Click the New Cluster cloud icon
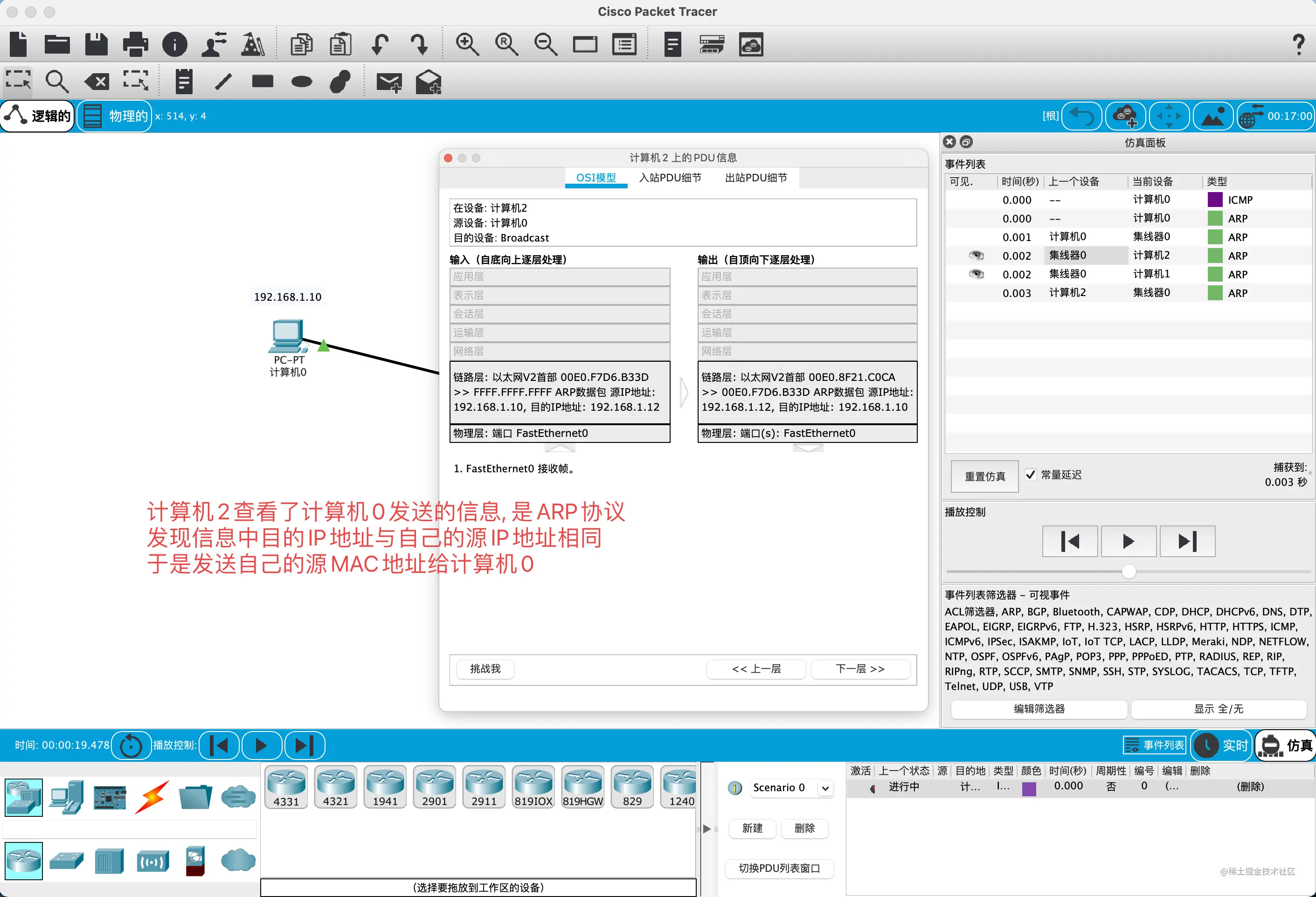 pos(1125,116)
